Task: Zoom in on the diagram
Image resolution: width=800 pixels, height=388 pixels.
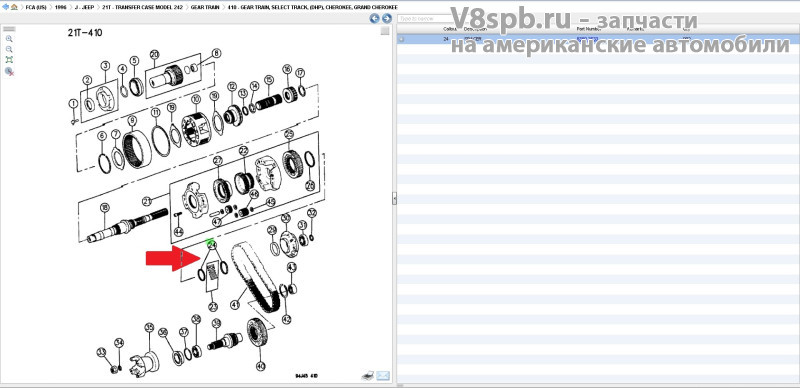Action: pos(9,39)
